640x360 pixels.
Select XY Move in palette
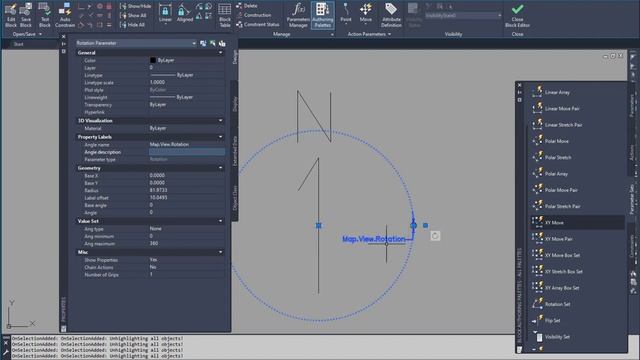point(577,222)
